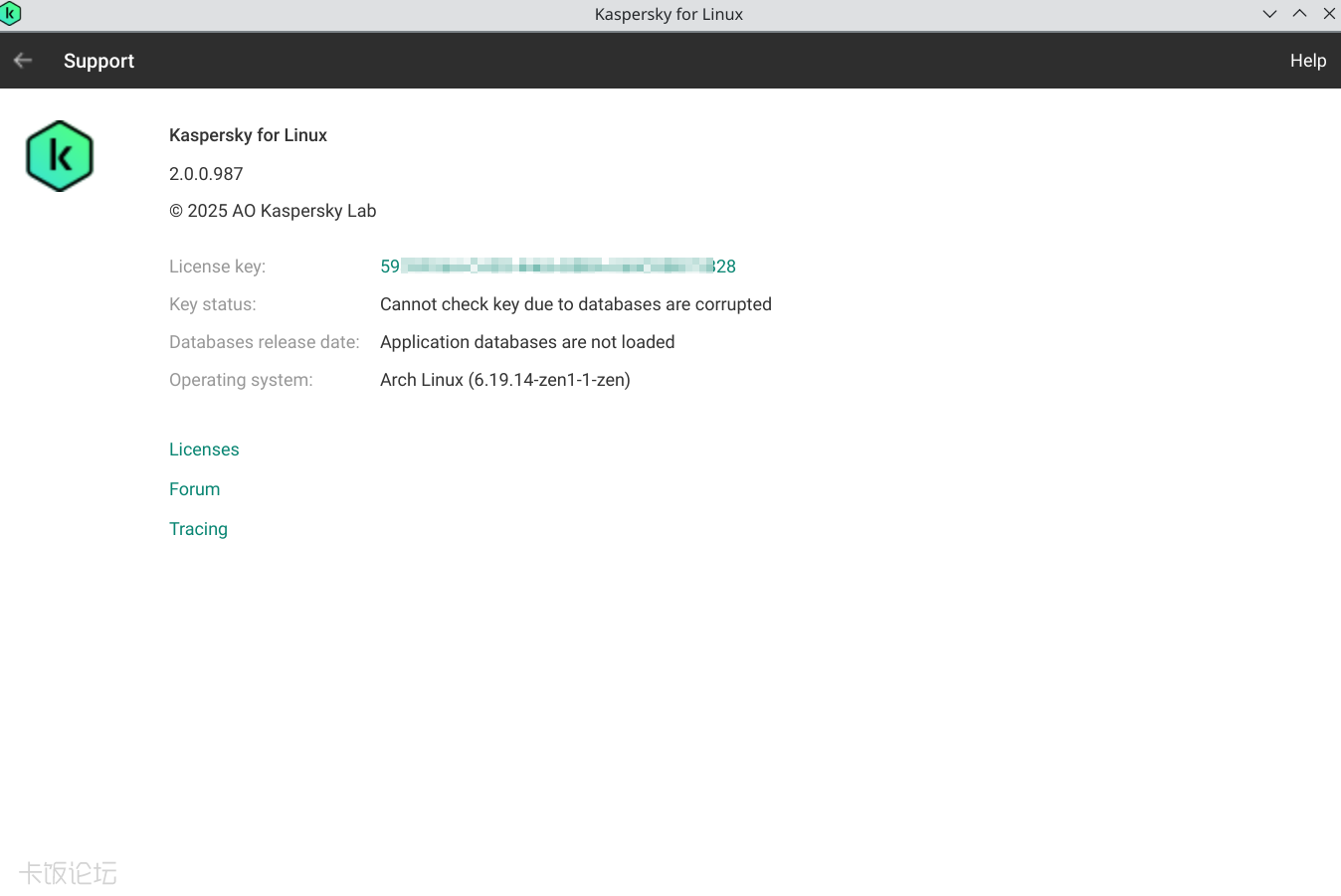The height and width of the screenshot is (896, 1341).
Task: Open the Tracing link
Action: click(x=198, y=529)
